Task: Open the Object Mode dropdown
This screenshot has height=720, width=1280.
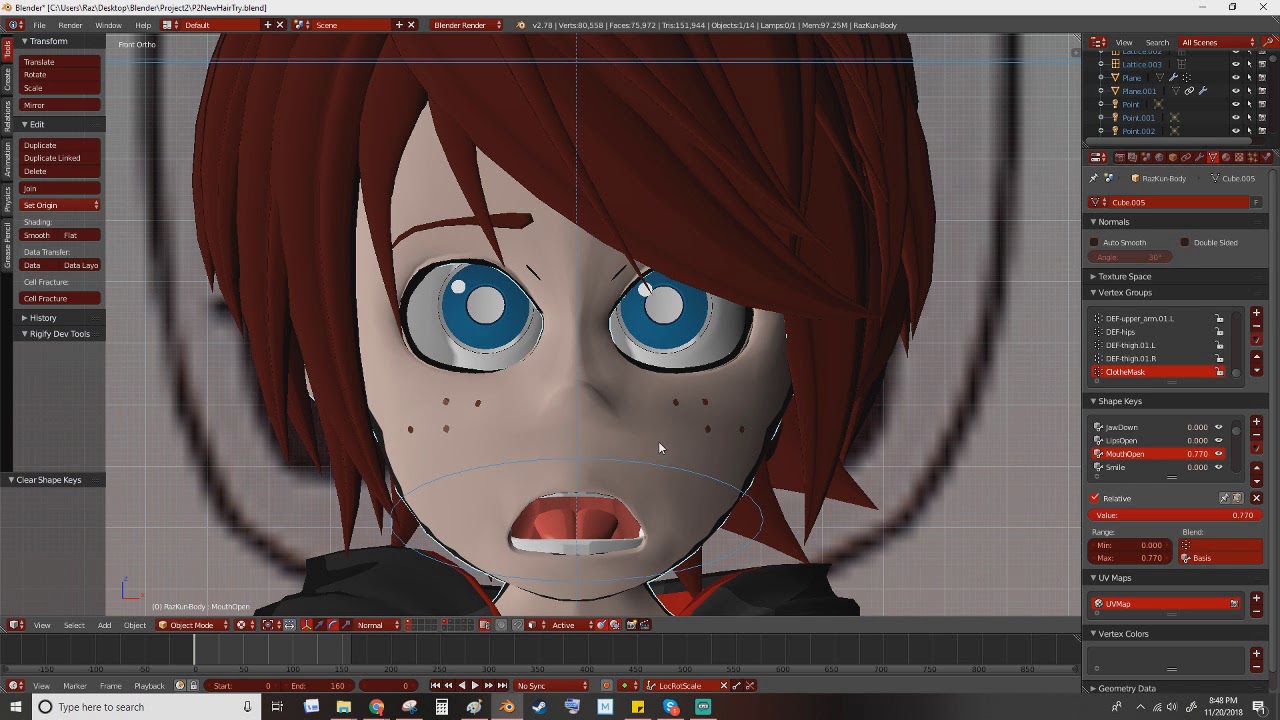Action: (x=192, y=625)
